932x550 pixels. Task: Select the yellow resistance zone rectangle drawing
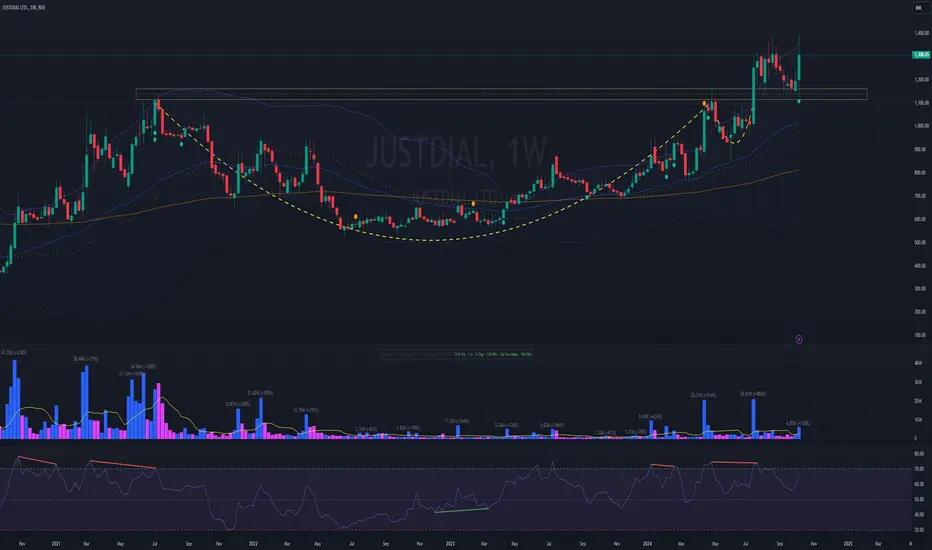coord(501,94)
